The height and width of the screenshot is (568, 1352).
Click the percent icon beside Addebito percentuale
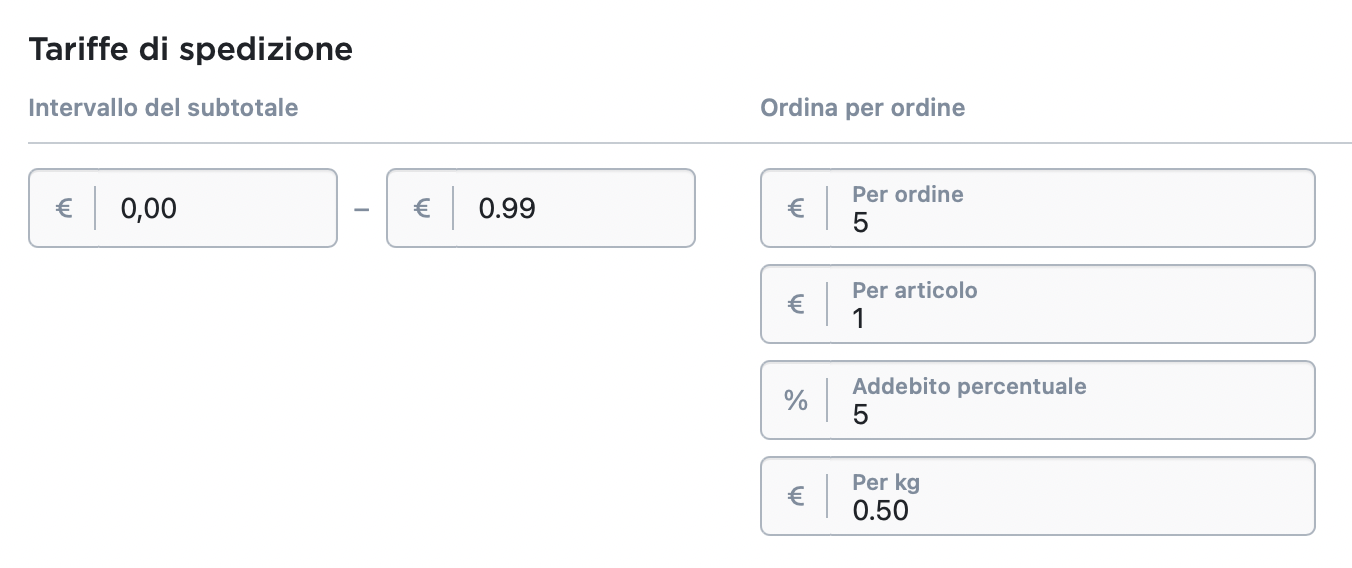[x=796, y=400]
